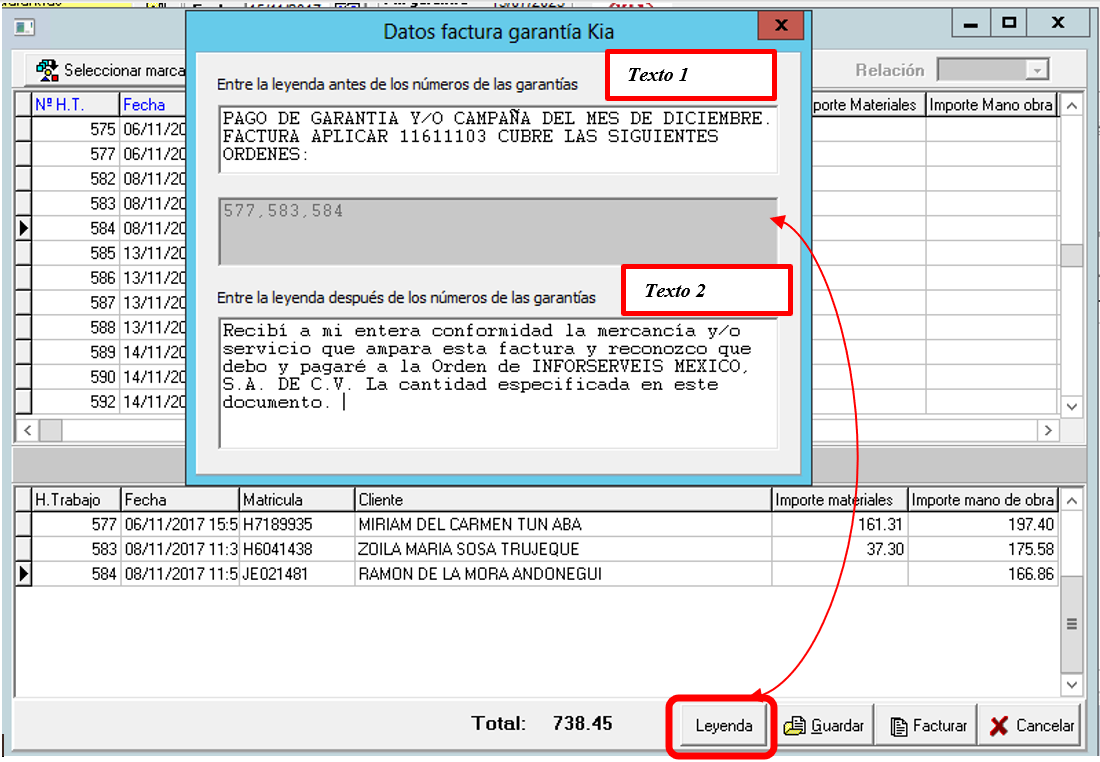The image size is (1100, 762).
Task: Click H.Trabajo 583 in the lower grid
Action: point(104,549)
